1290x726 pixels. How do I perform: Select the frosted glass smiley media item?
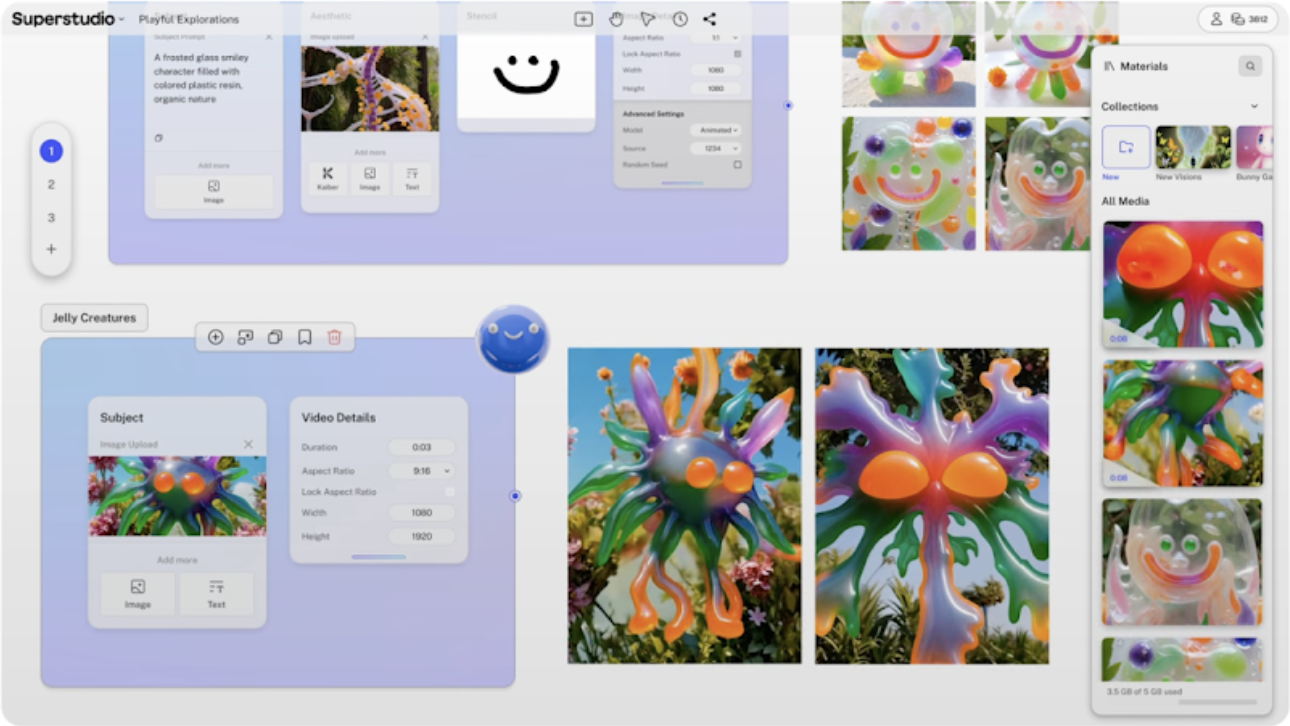tap(1183, 562)
